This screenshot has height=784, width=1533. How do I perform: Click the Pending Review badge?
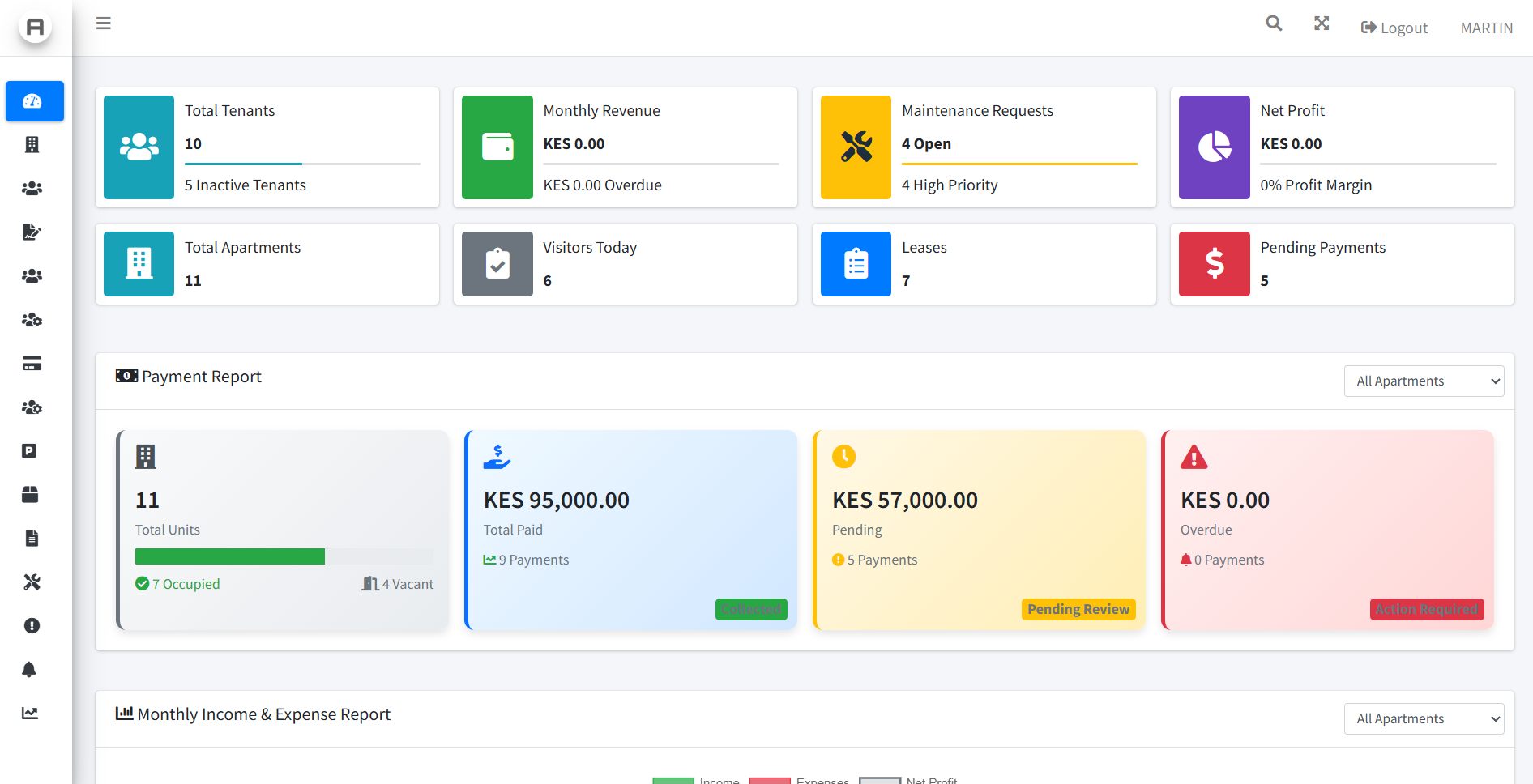pos(1078,609)
